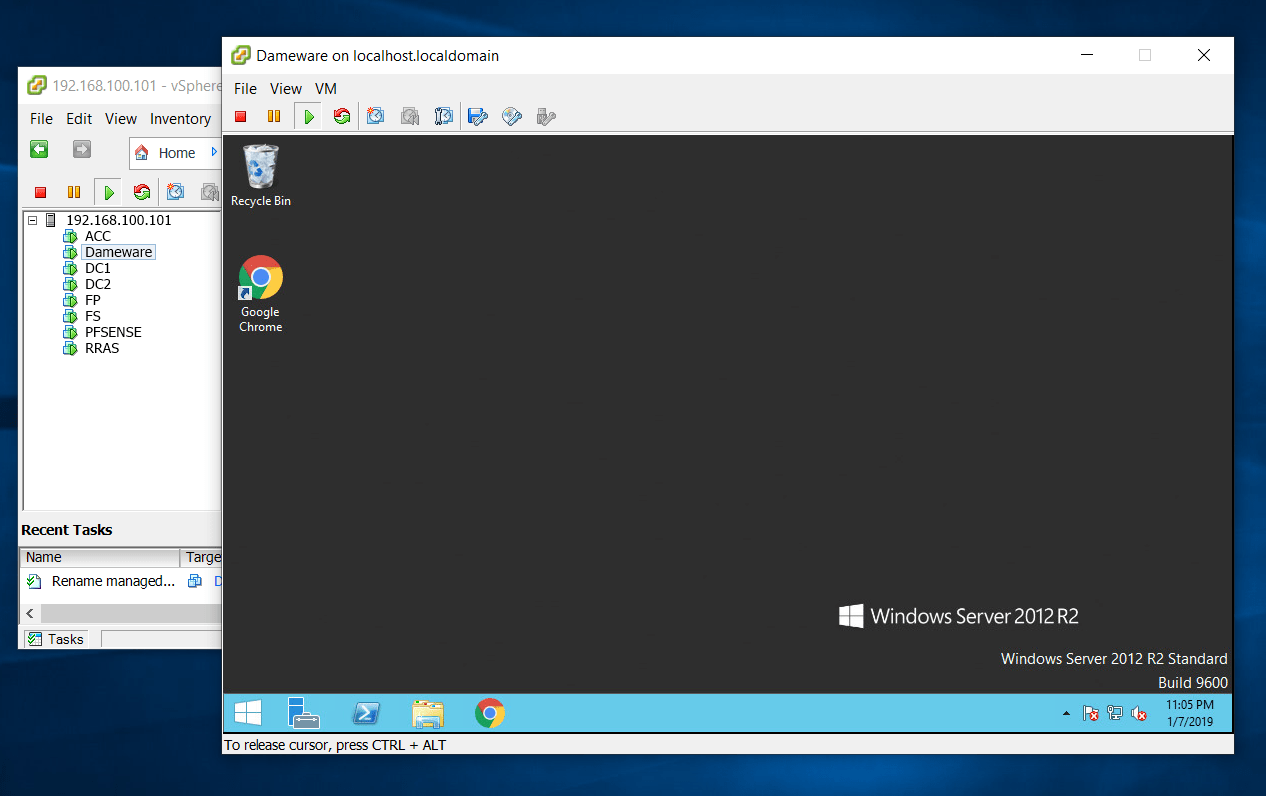The height and width of the screenshot is (796, 1266).
Task: Open the Inventory menu in the vSphere client
Action: tap(180, 118)
